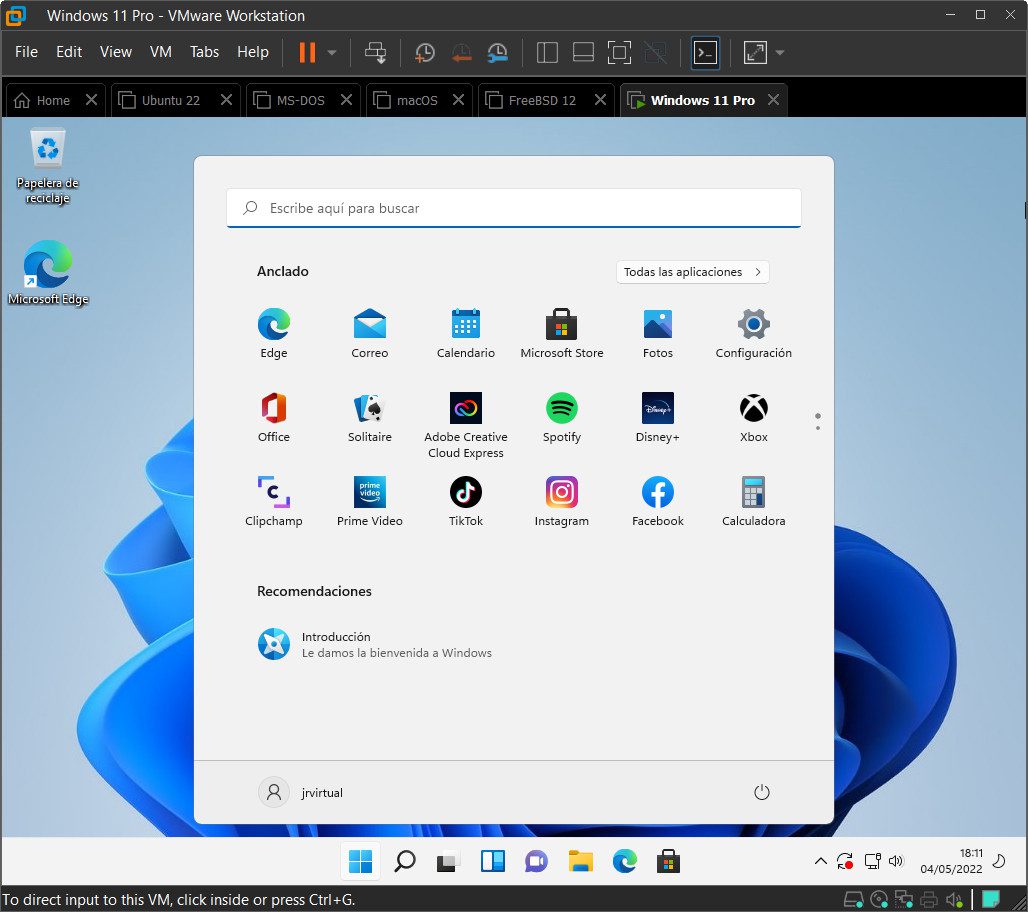The image size is (1028, 912).
Task: Open the Introducción recommendation
Action: click(x=374, y=644)
